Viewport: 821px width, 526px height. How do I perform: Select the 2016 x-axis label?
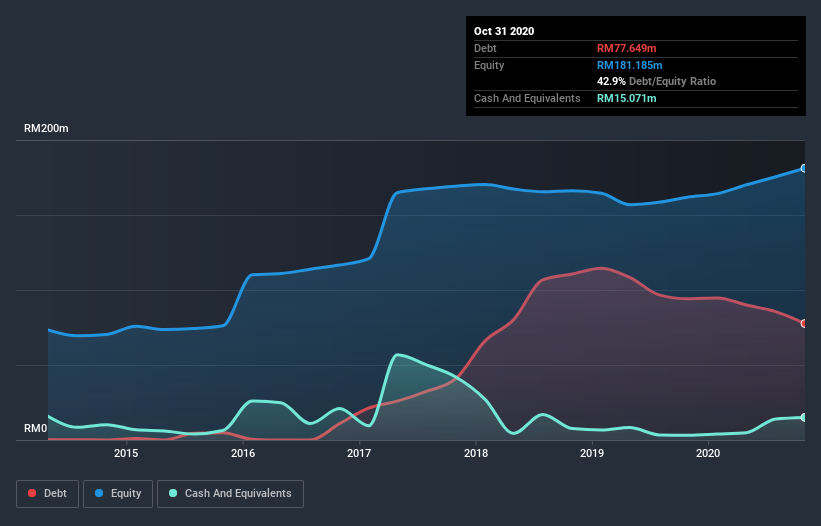coord(243,453)
